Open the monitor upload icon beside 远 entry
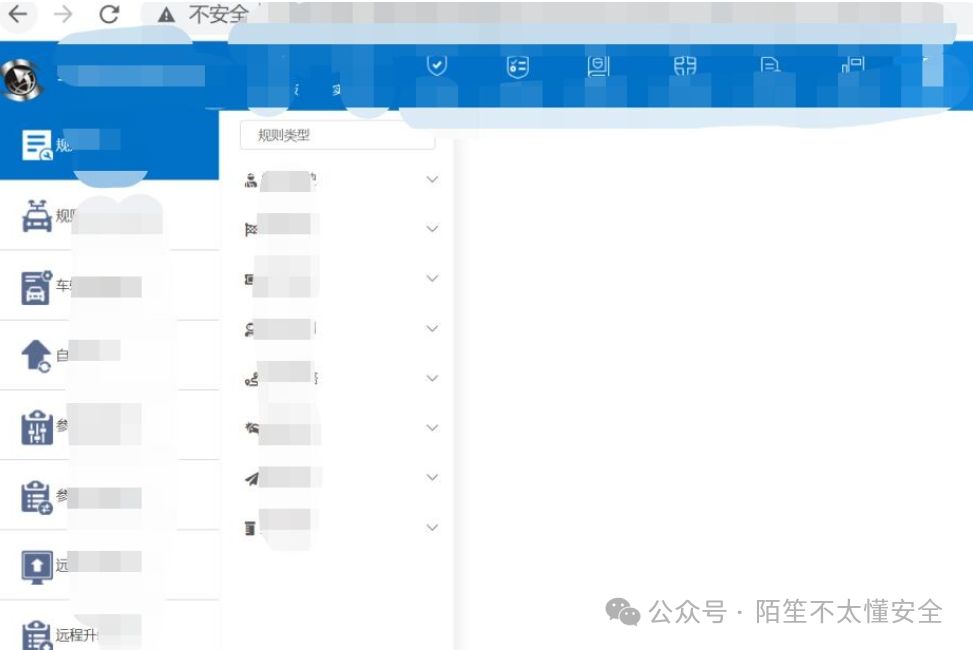 coord(36,566)
